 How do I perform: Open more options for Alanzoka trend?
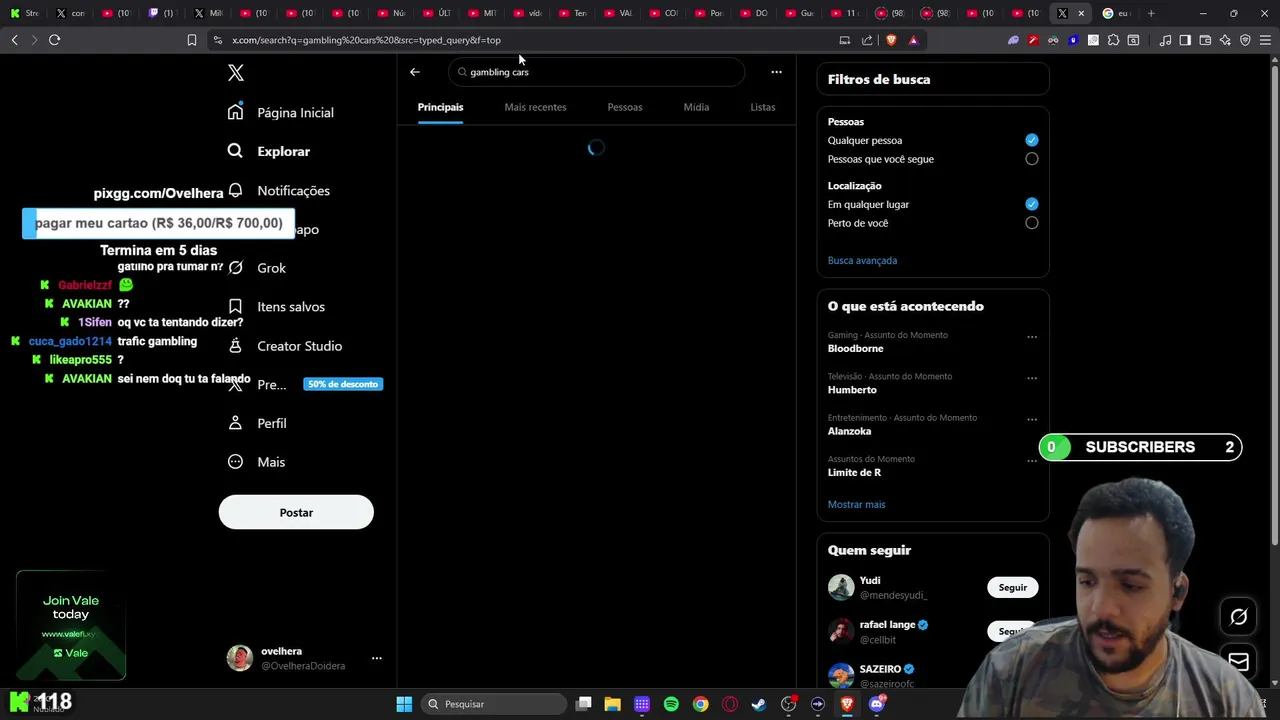(1032, 419)
